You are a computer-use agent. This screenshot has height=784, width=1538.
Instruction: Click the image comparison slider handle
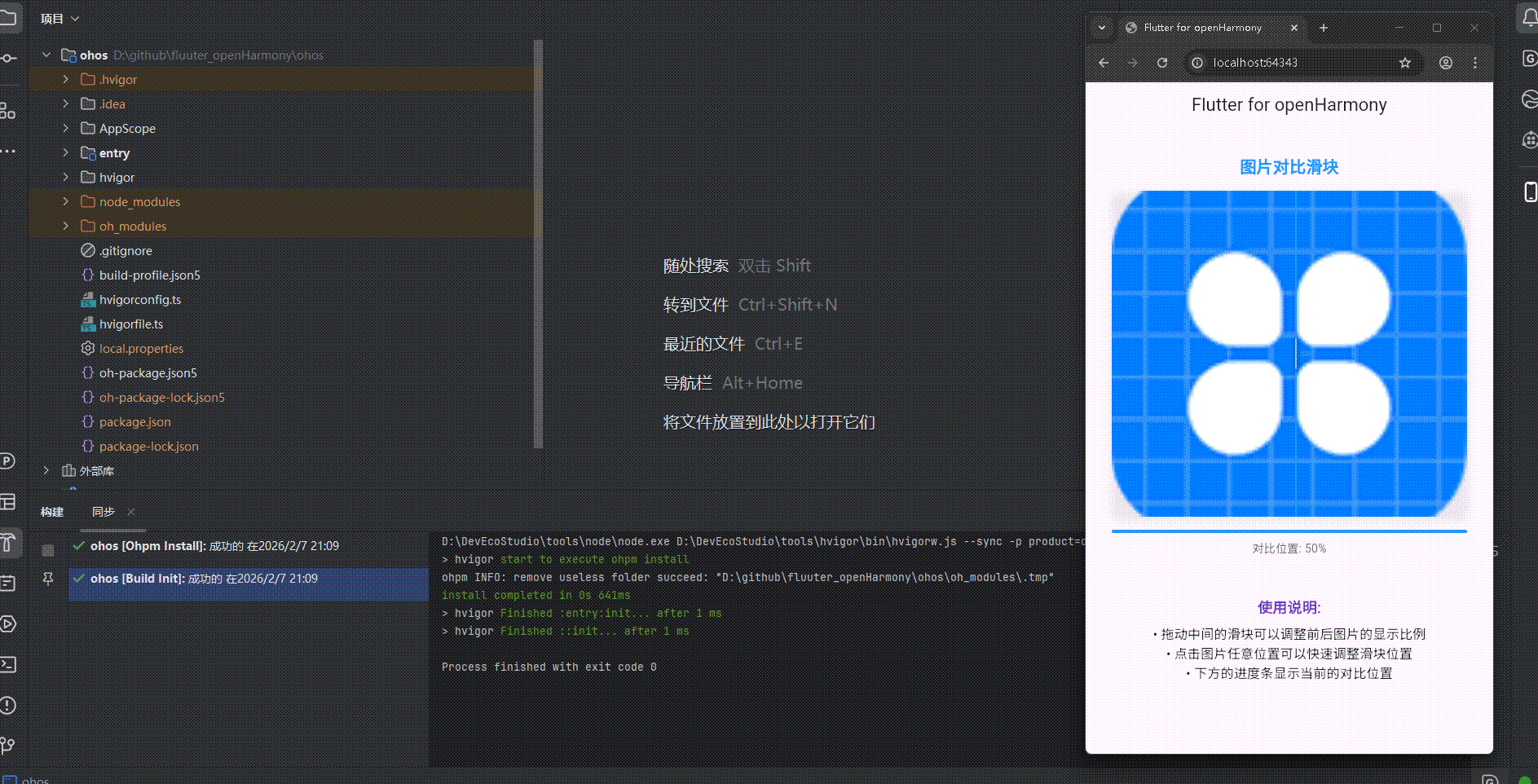1296,354
